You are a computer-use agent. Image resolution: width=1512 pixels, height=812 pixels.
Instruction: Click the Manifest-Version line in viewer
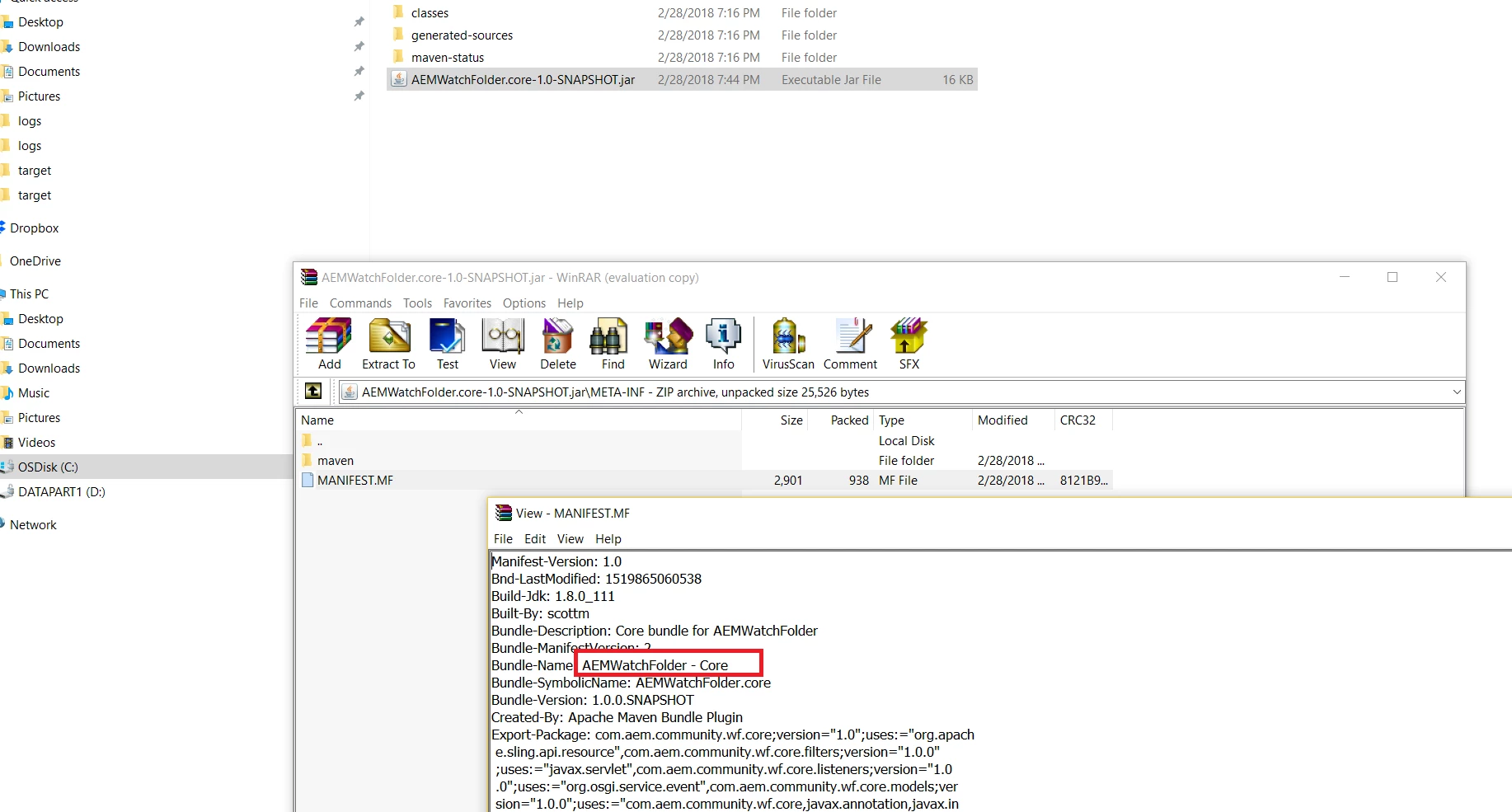pos(556,561)
